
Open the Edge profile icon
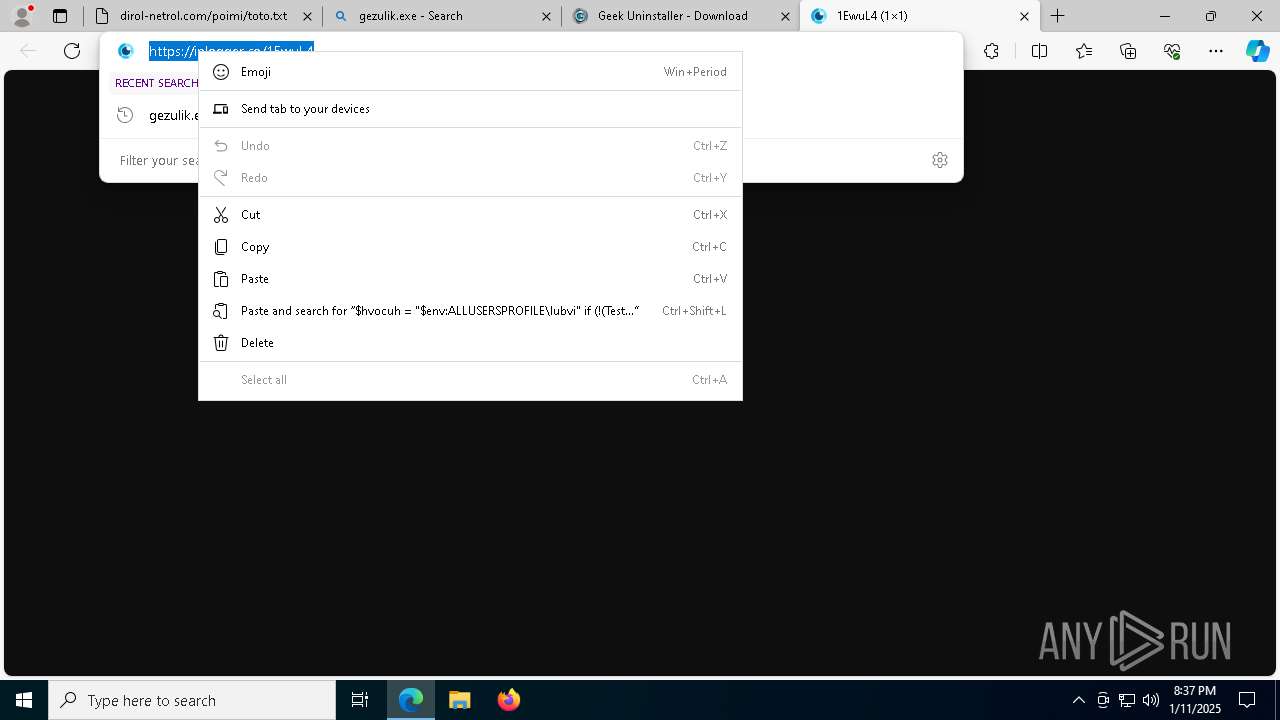21,15
